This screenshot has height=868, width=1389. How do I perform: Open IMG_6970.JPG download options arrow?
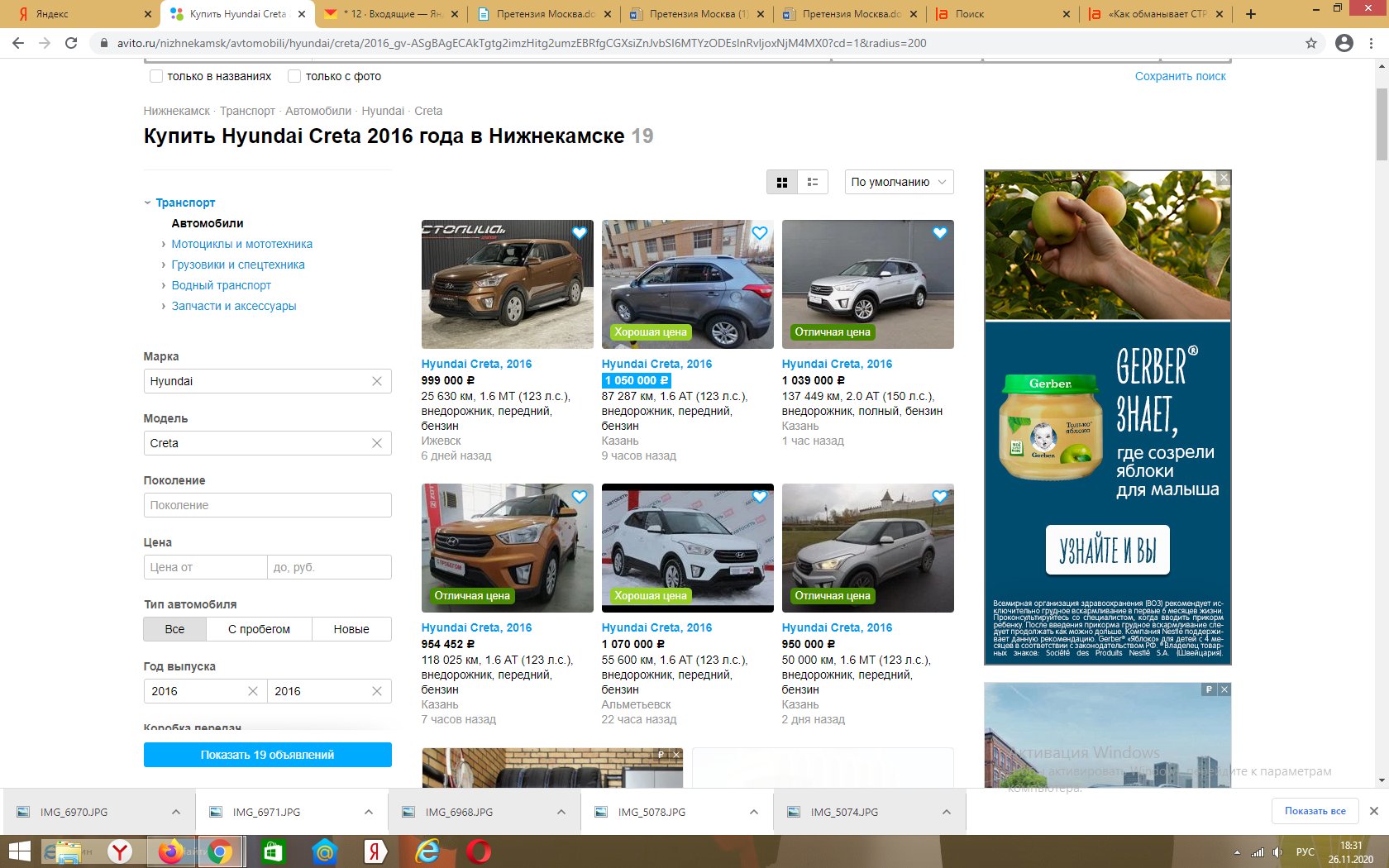coord(176,812)
